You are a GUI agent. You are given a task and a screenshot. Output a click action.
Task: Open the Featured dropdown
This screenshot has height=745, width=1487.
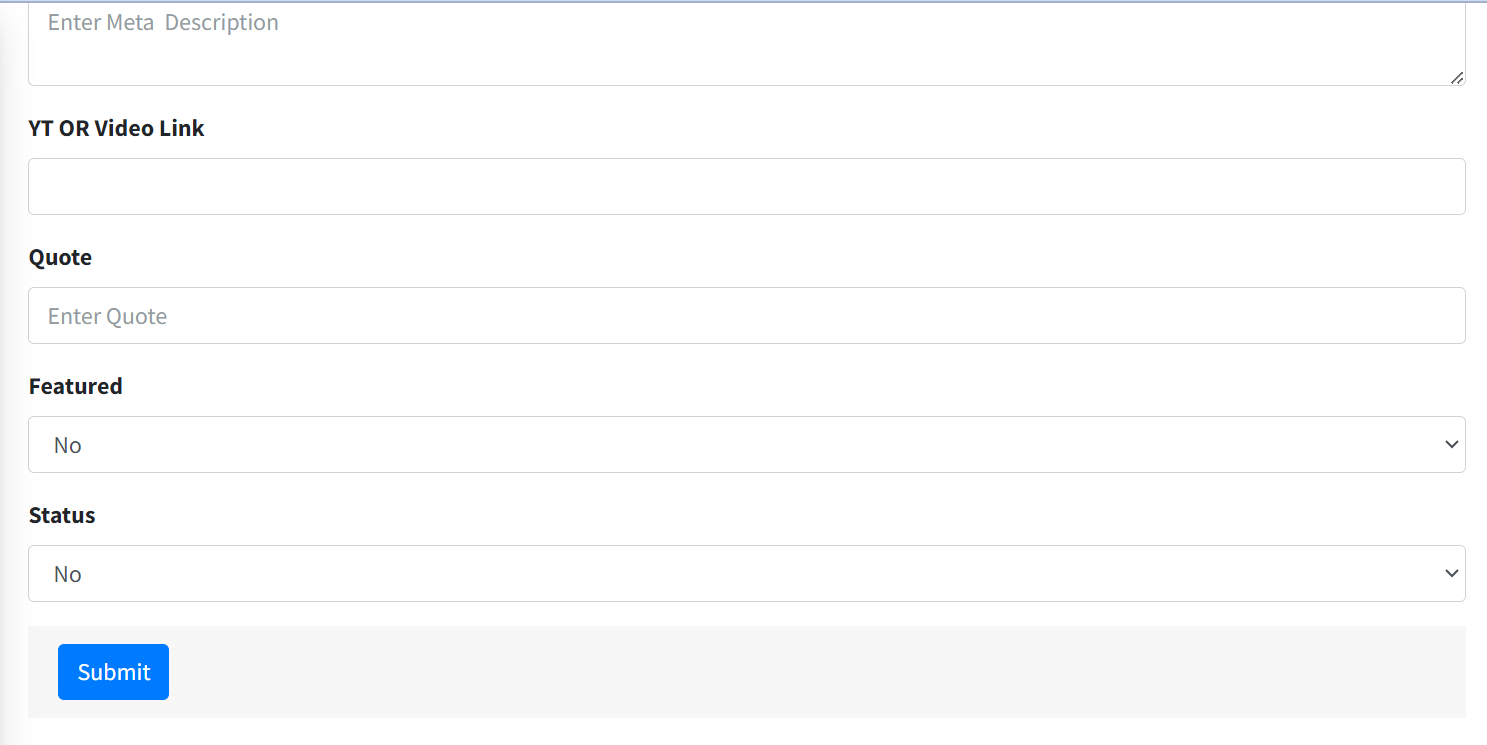tap(746, 445)
